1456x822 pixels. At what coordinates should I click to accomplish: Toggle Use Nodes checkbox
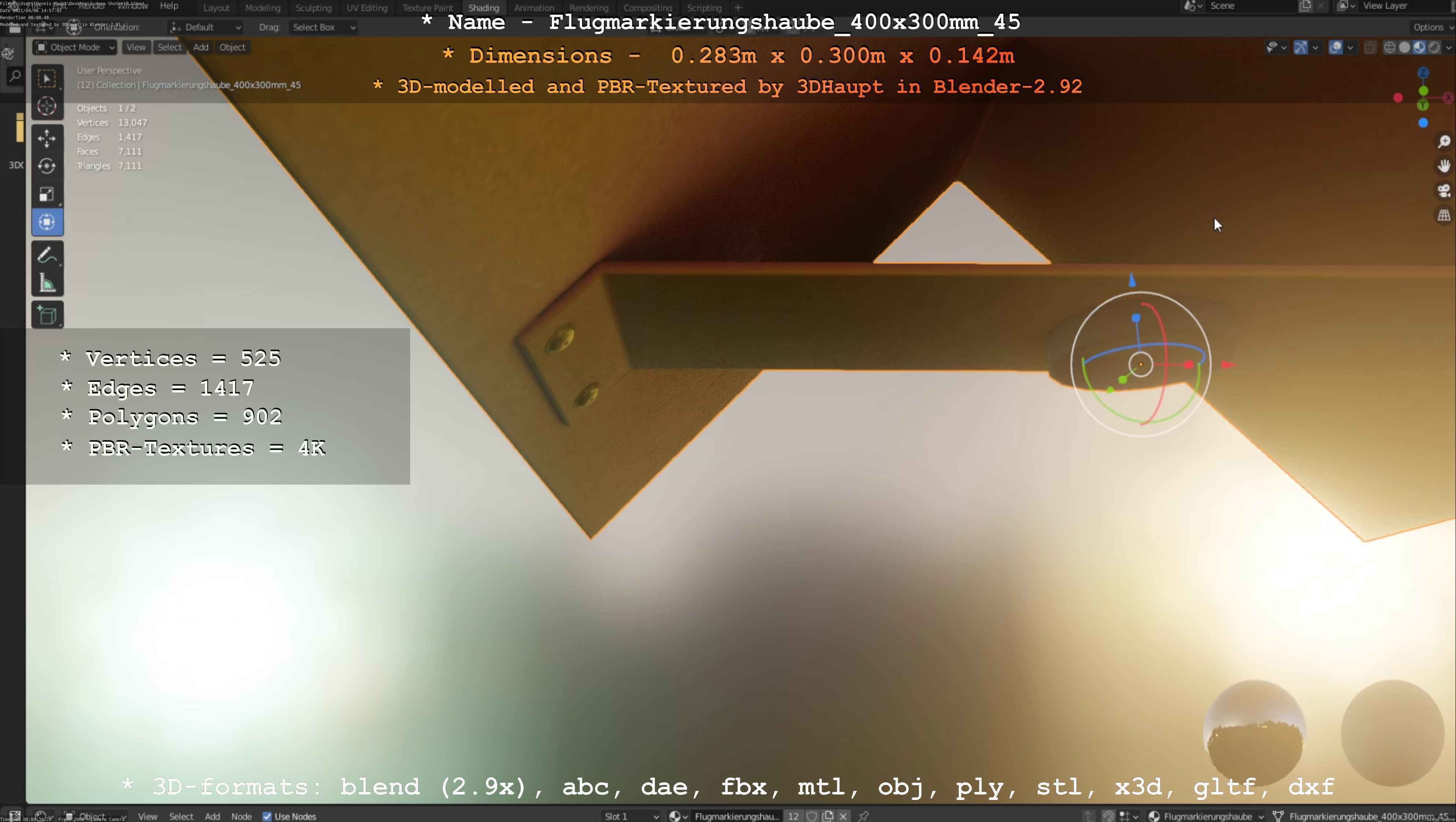click(267, 816)
